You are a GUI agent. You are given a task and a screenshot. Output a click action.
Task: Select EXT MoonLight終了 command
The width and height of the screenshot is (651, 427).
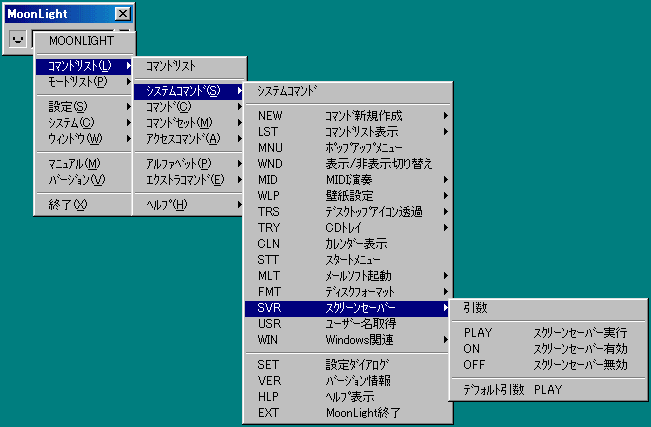348,412
